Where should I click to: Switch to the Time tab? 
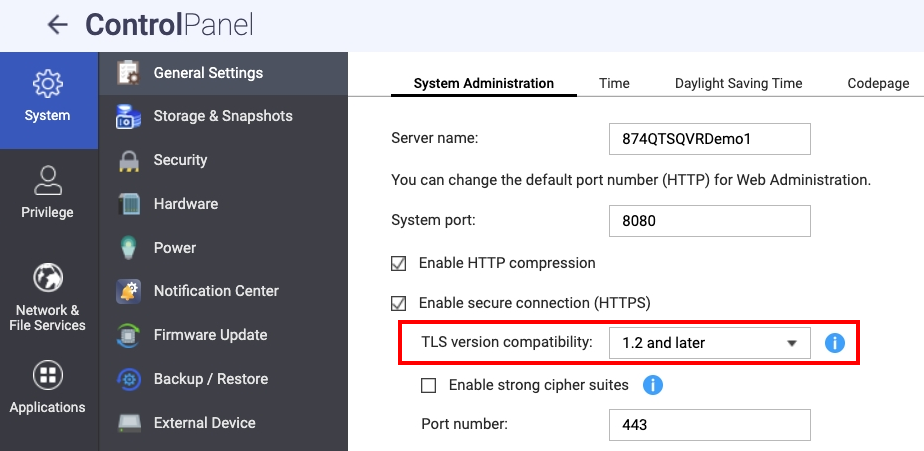[614, 84]
